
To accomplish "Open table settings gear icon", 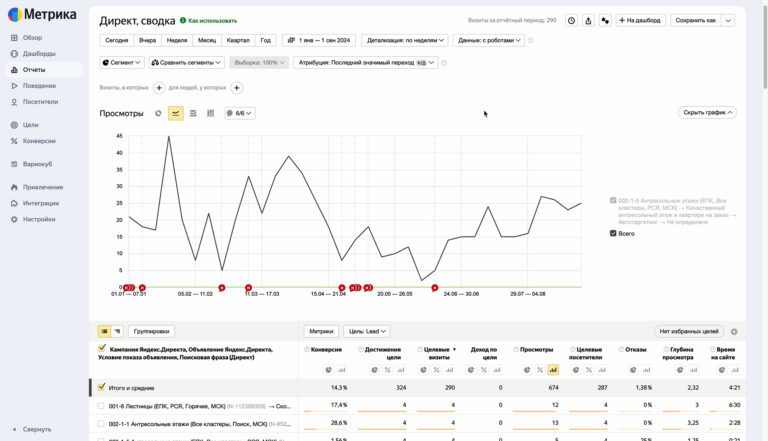I will coord(734,332).
